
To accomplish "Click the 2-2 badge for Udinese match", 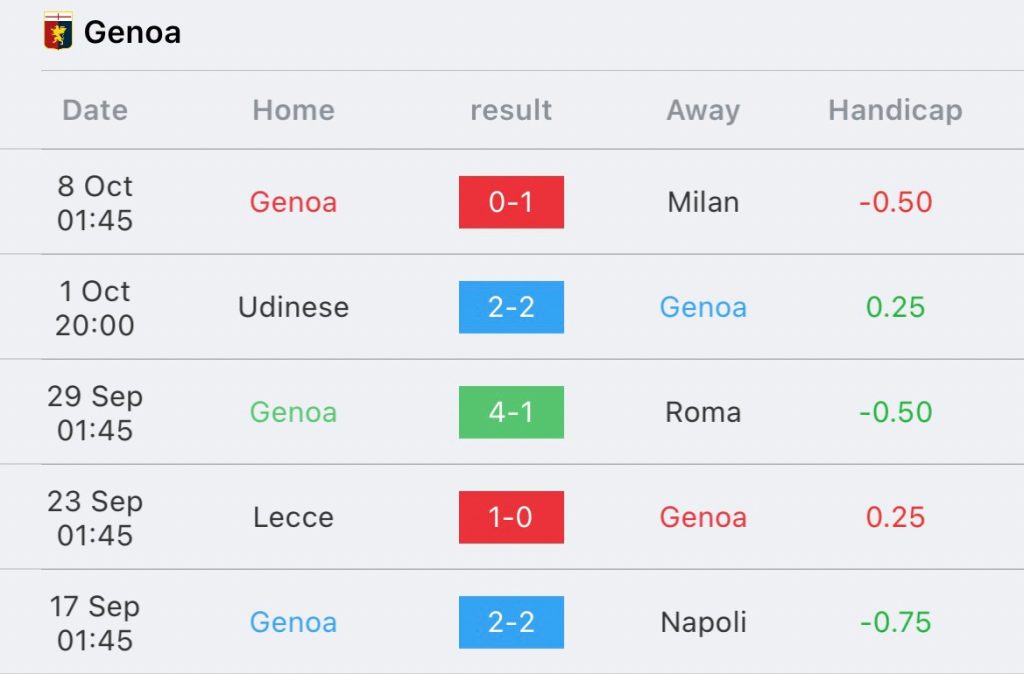I will [511, 307].
